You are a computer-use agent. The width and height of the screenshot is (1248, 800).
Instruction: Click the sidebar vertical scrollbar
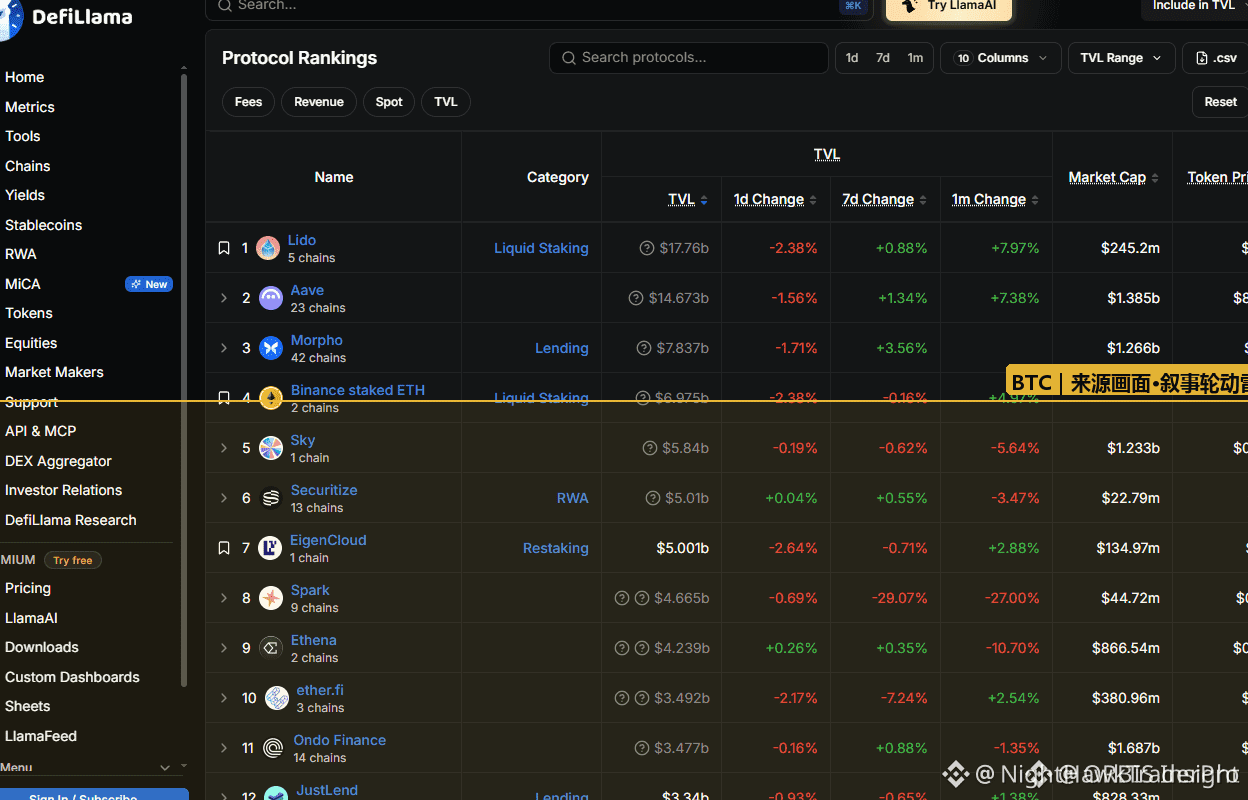184,380
